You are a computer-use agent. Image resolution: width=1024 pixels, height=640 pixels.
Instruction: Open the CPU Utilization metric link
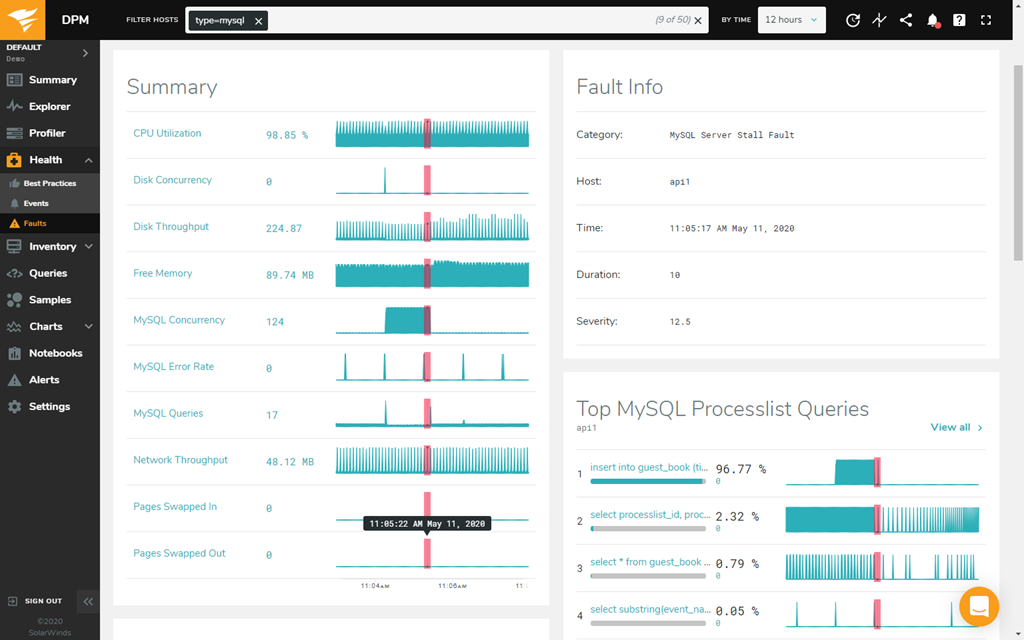tap(167, 133)
